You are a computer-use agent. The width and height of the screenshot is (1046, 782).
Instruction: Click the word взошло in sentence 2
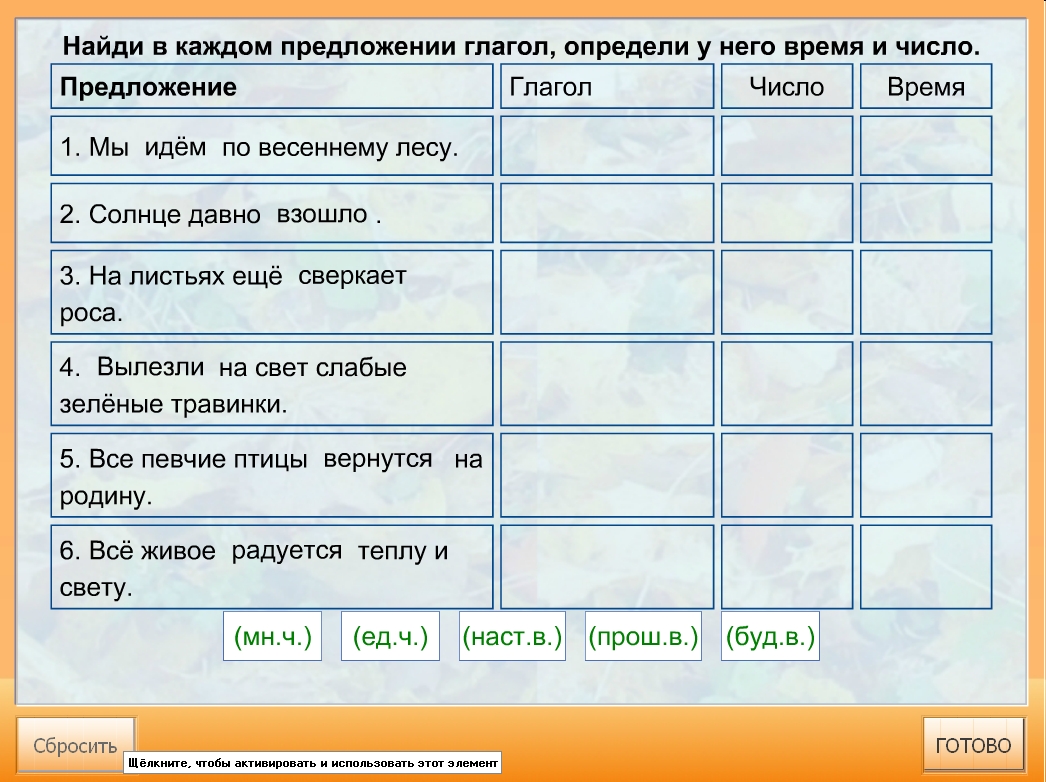tap(322, 214)
